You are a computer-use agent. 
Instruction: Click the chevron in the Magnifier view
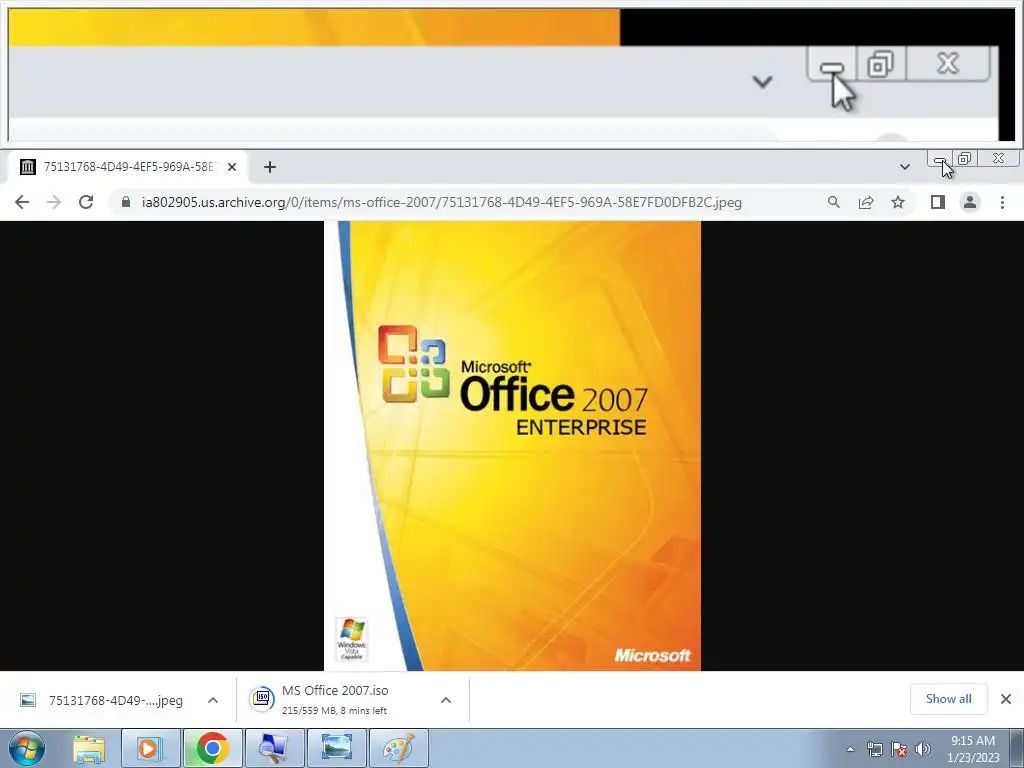coord(762,82)
